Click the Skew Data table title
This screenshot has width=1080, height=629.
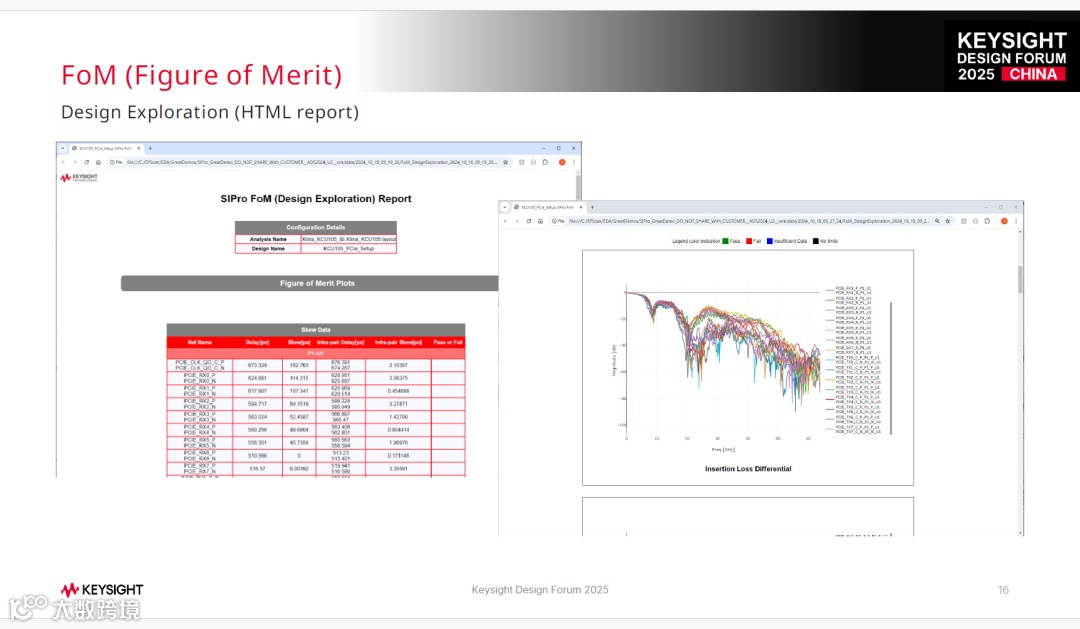[315, 329]
